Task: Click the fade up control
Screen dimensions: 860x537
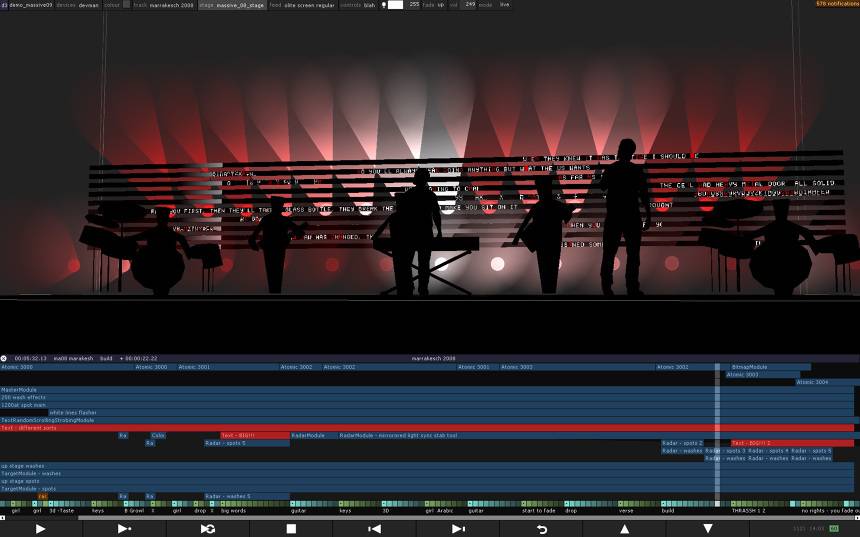Action: coord(434,4)
